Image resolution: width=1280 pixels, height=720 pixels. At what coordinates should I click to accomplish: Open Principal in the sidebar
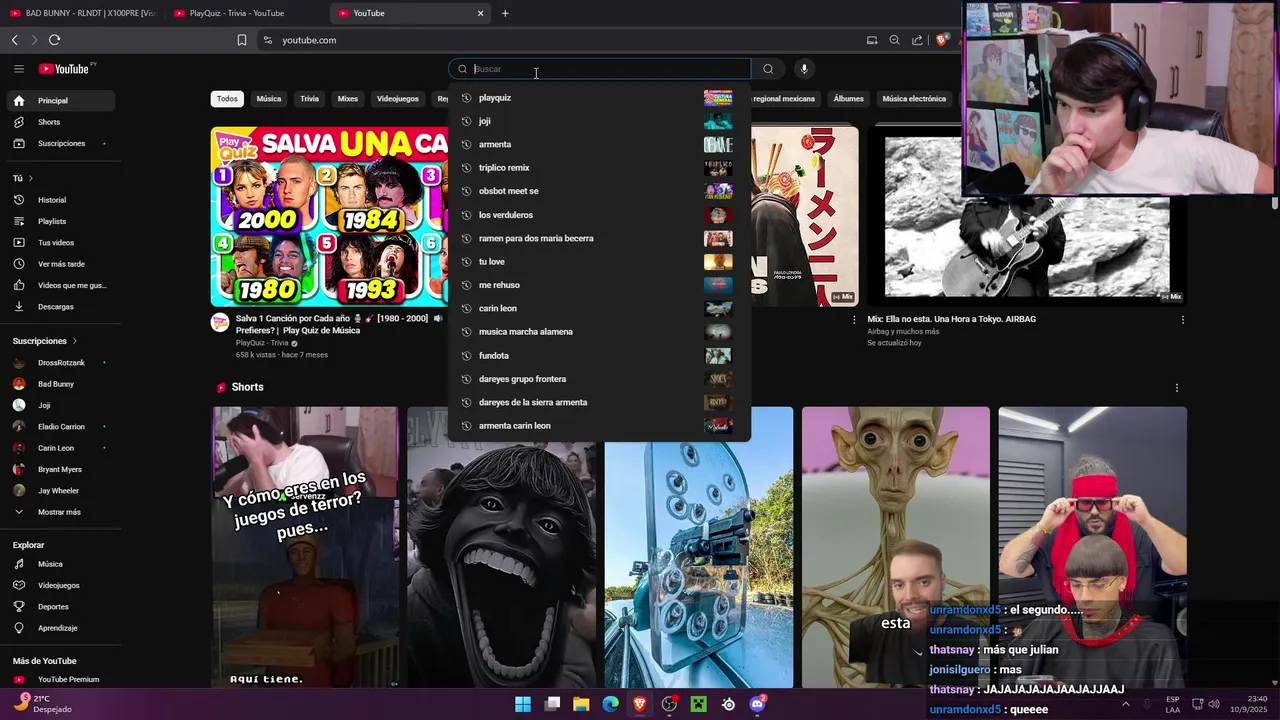(59, 101)
